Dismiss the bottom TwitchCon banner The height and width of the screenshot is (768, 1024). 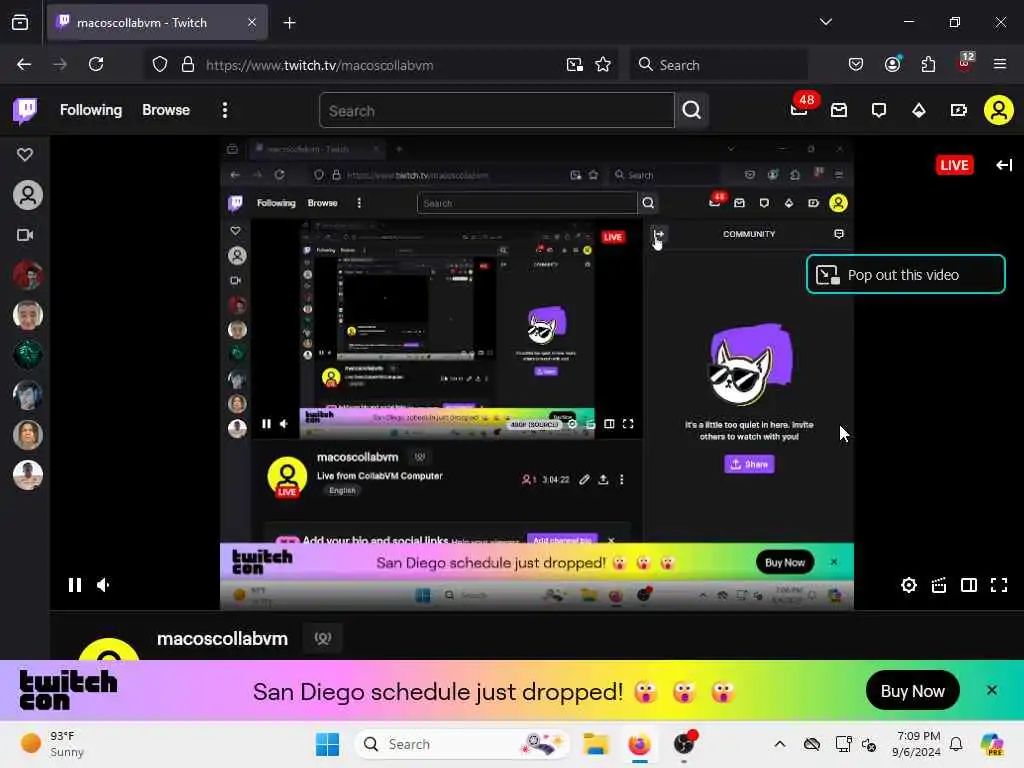tap(991, 690)
